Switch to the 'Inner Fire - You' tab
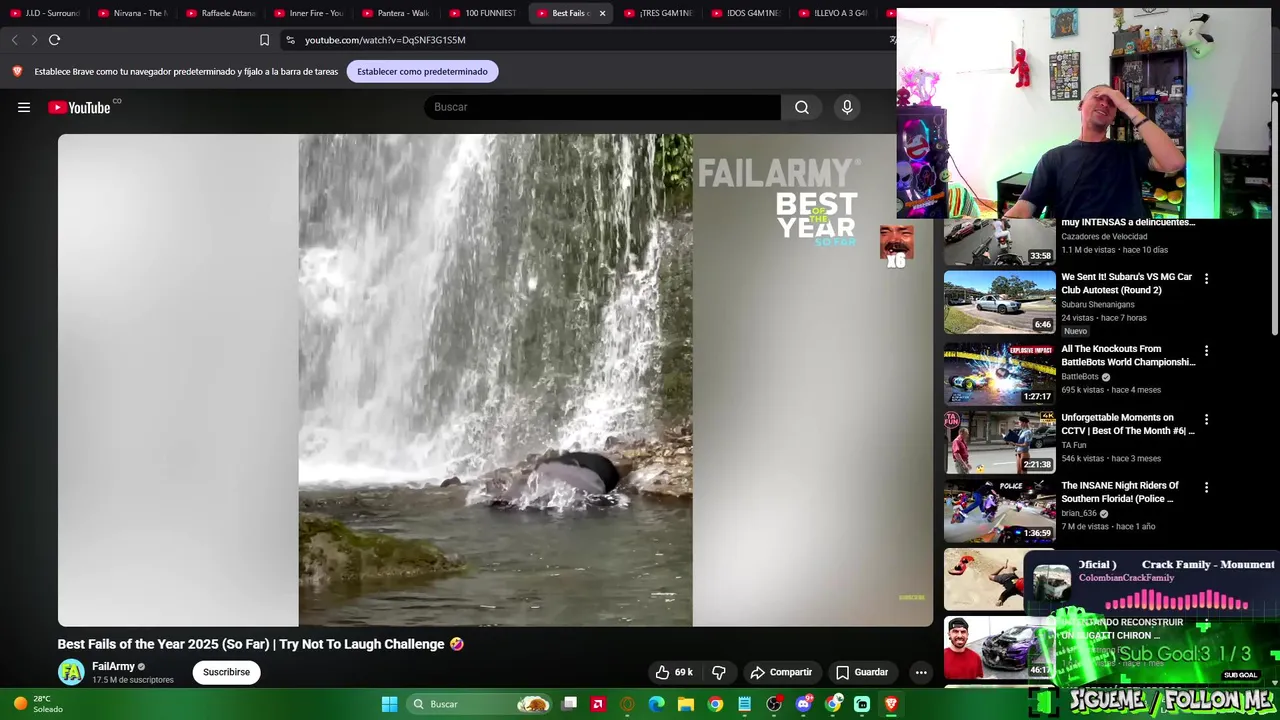 click(x=308, y=13)
